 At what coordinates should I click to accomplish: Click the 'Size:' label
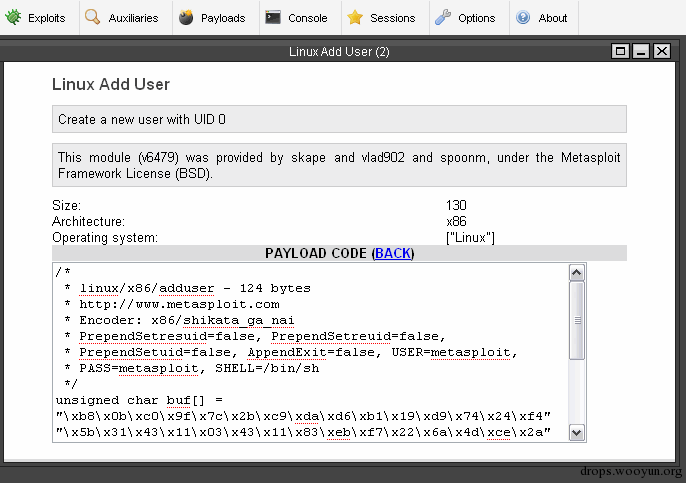click(x=66, y=205)
